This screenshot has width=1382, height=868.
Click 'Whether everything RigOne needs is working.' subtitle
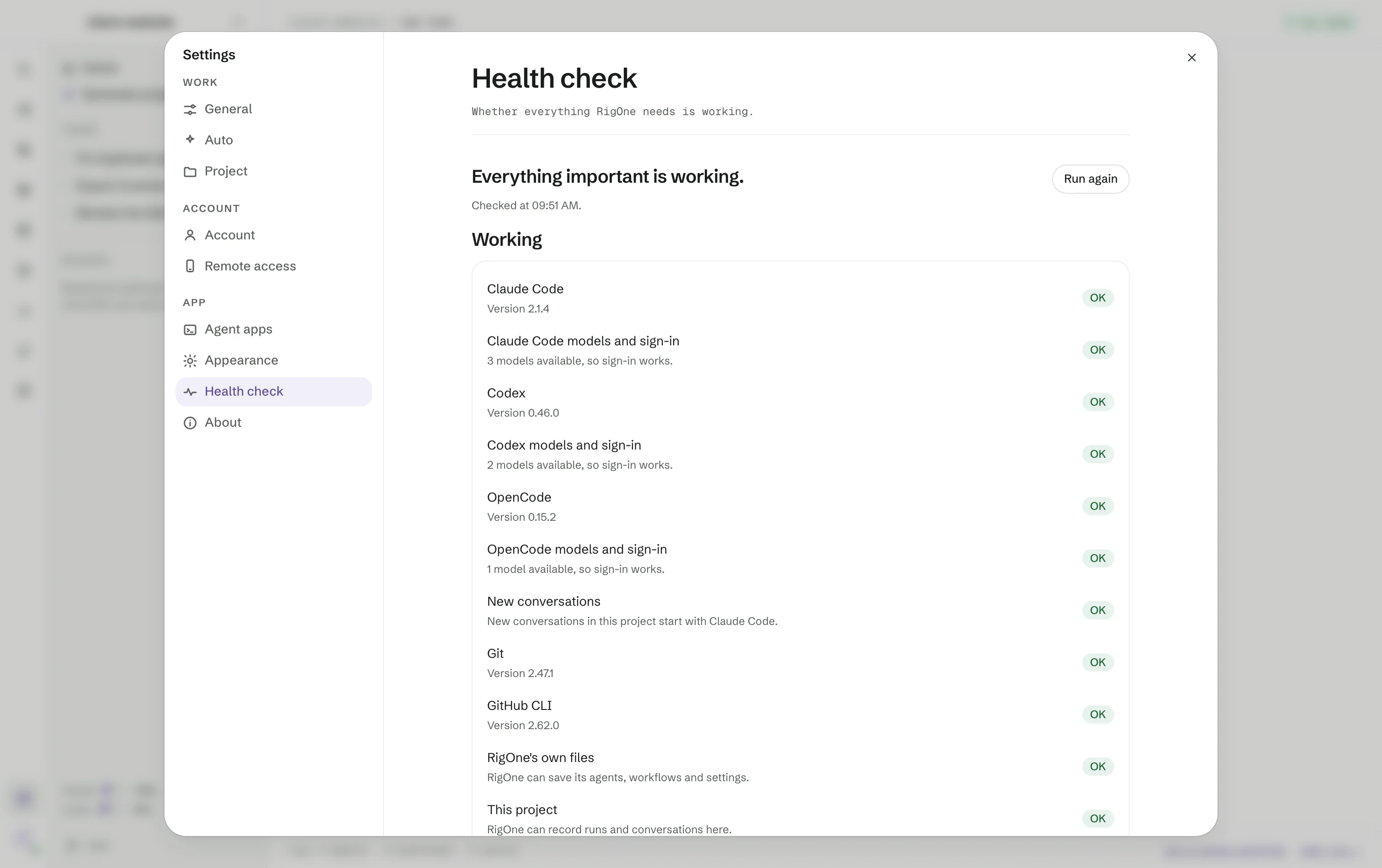click(612, 112)
